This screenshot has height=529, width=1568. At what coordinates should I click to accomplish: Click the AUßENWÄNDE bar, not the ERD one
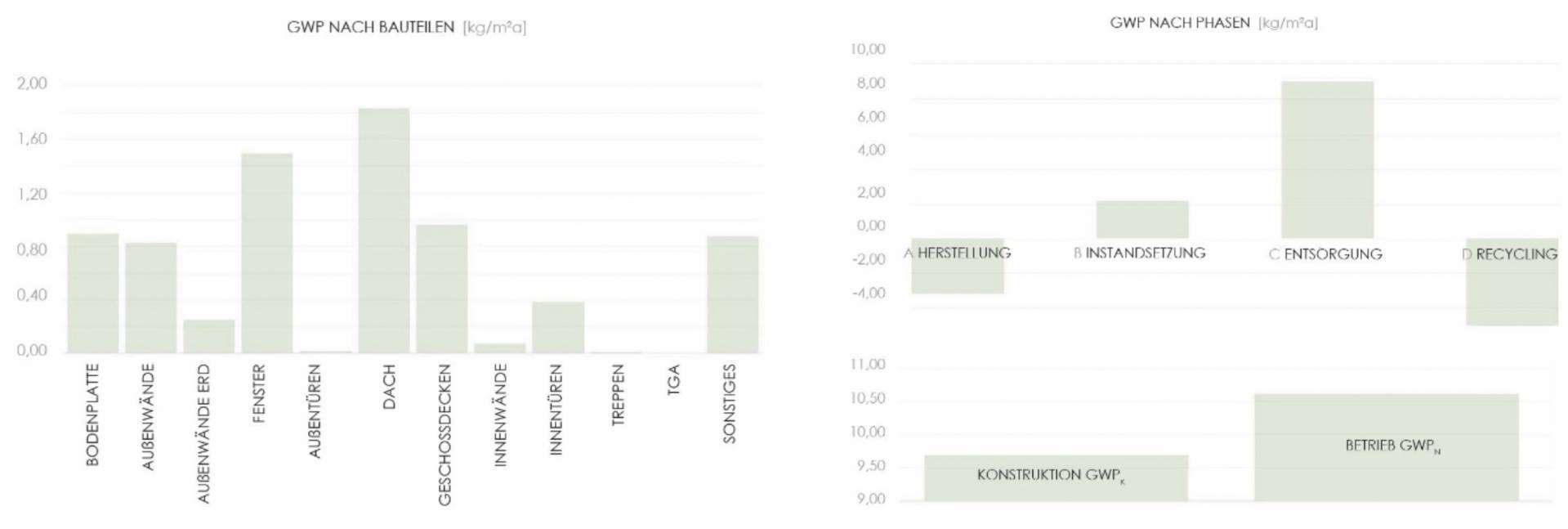pos(150,298)
